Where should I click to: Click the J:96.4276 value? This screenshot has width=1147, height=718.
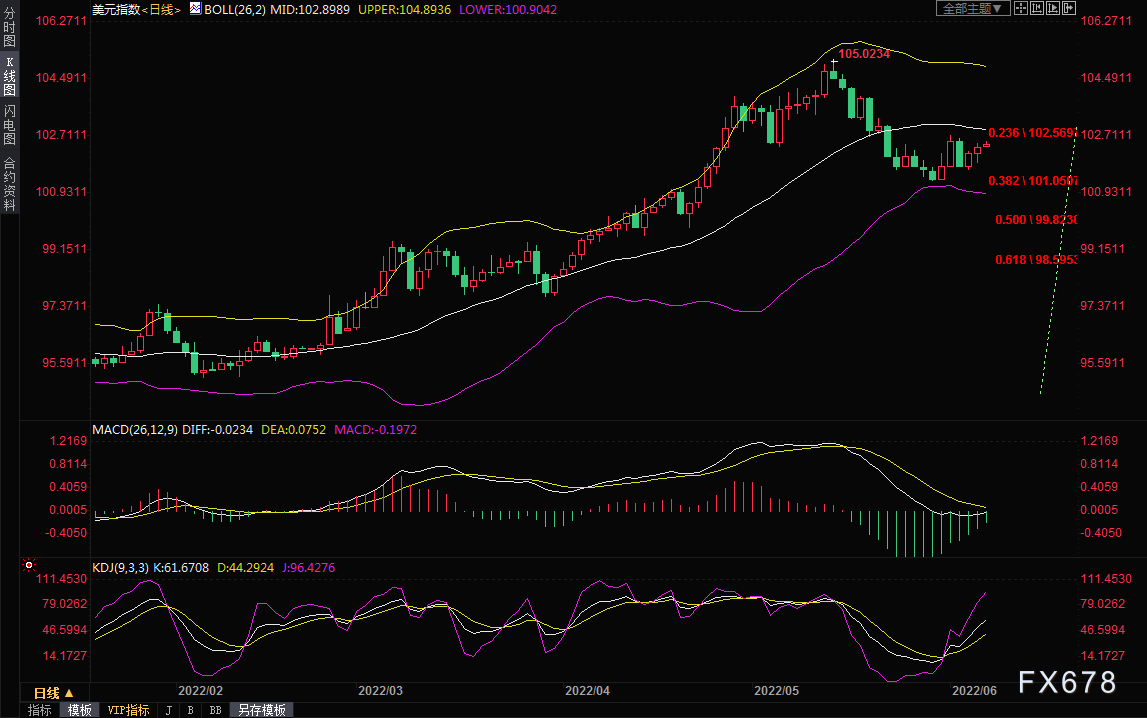pos(308,568)
